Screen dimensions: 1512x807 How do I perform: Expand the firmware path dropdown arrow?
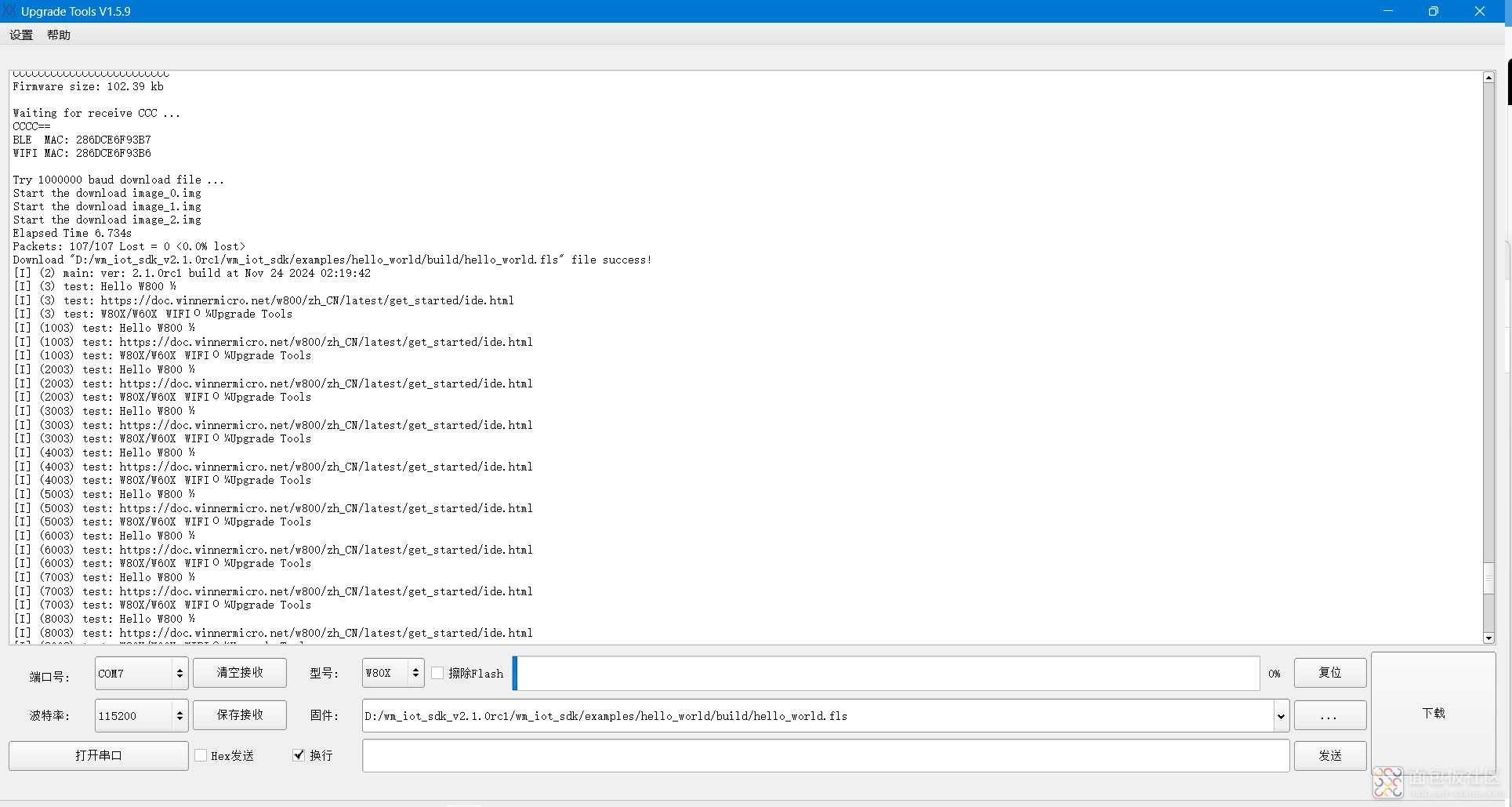1281,716
